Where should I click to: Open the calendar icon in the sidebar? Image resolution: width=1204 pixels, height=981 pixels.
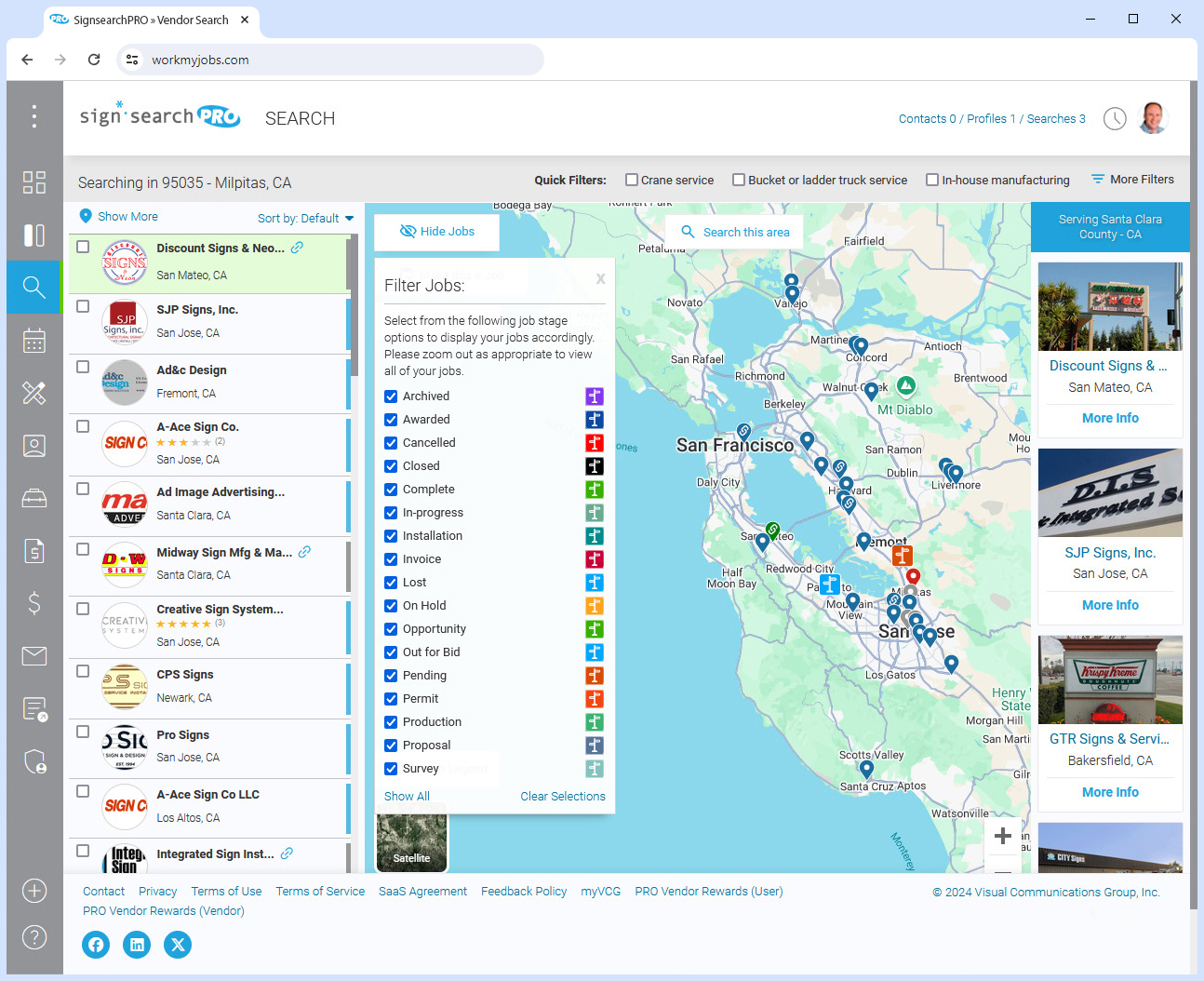coord(34,341)
